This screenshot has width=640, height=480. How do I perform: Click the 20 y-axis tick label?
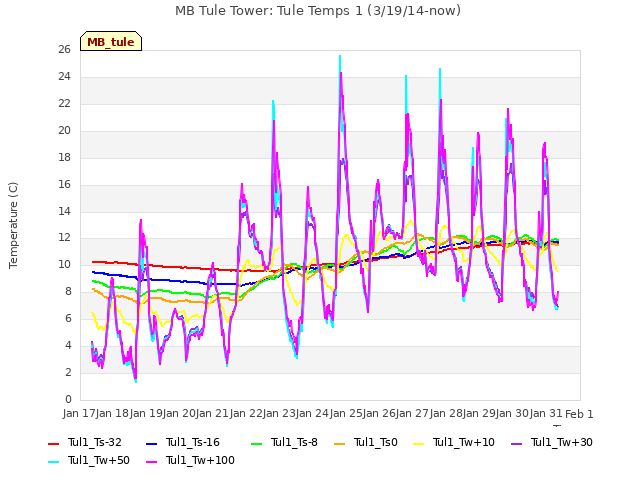click(64, 131)
